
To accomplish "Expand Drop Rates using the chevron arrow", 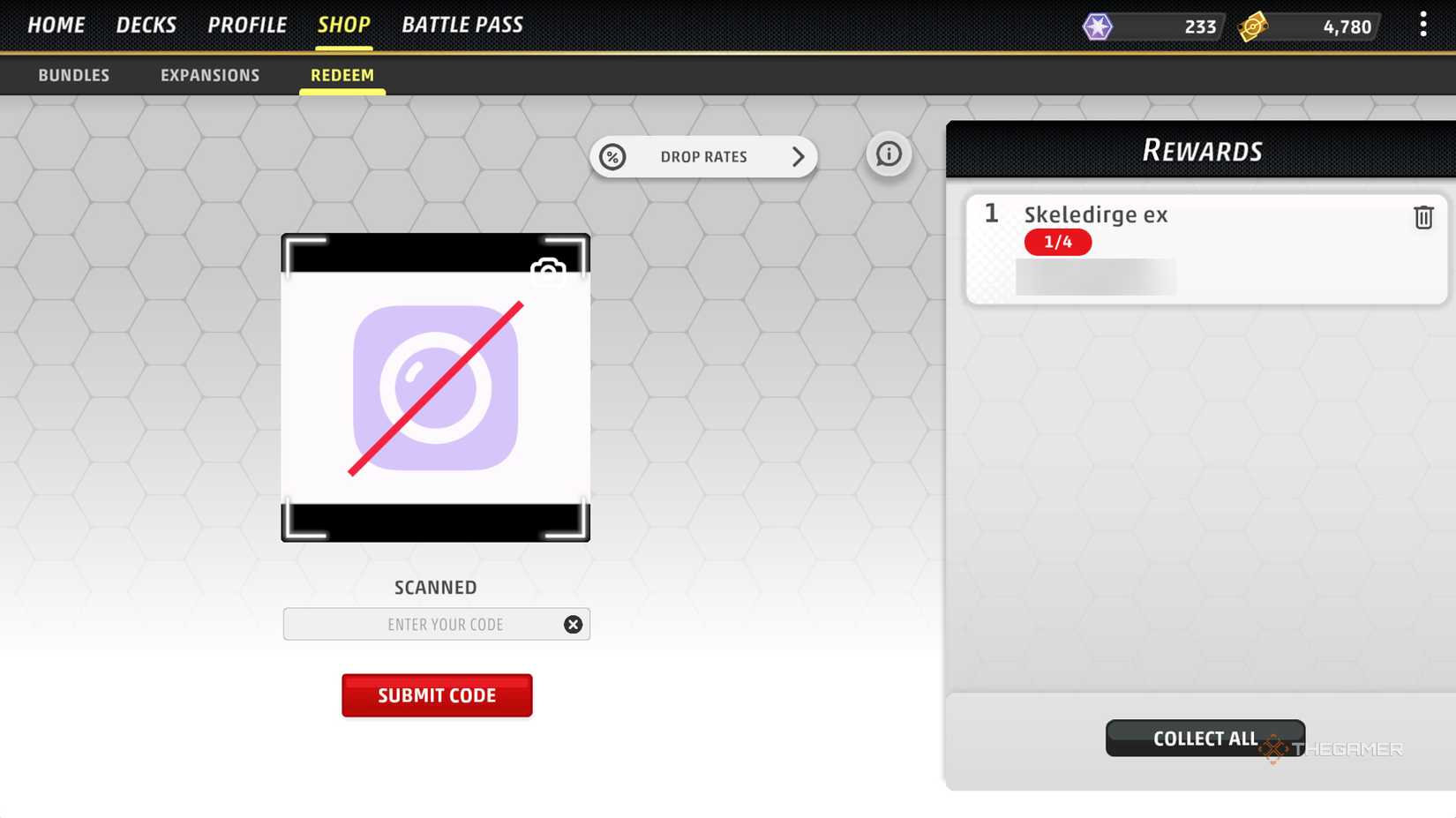I will tap(798, 156).
